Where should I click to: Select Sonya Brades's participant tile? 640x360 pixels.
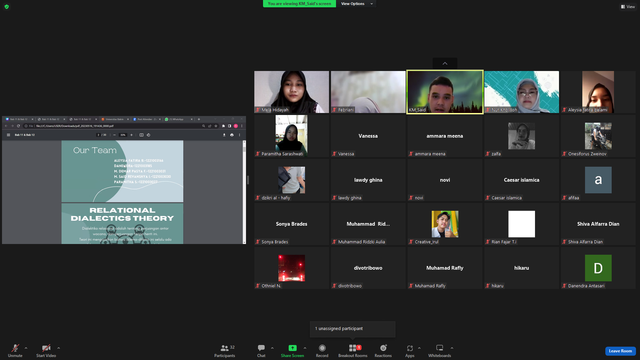[x=291, y=224]
